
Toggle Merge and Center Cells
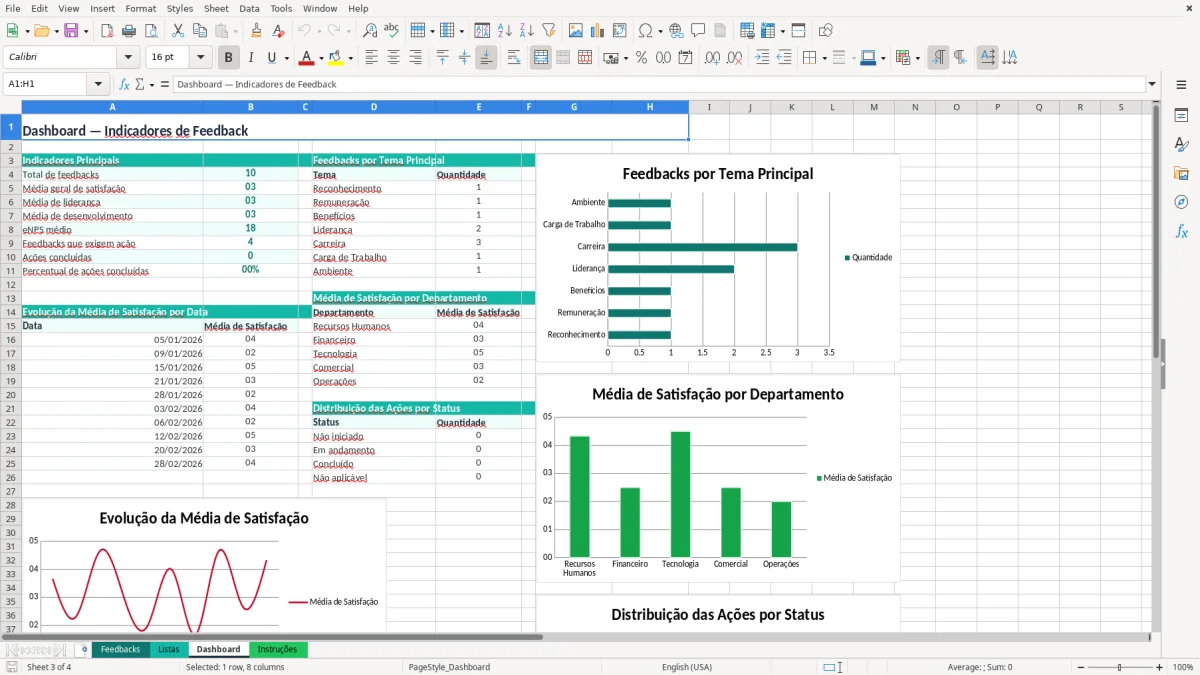(x=541, y=58)
